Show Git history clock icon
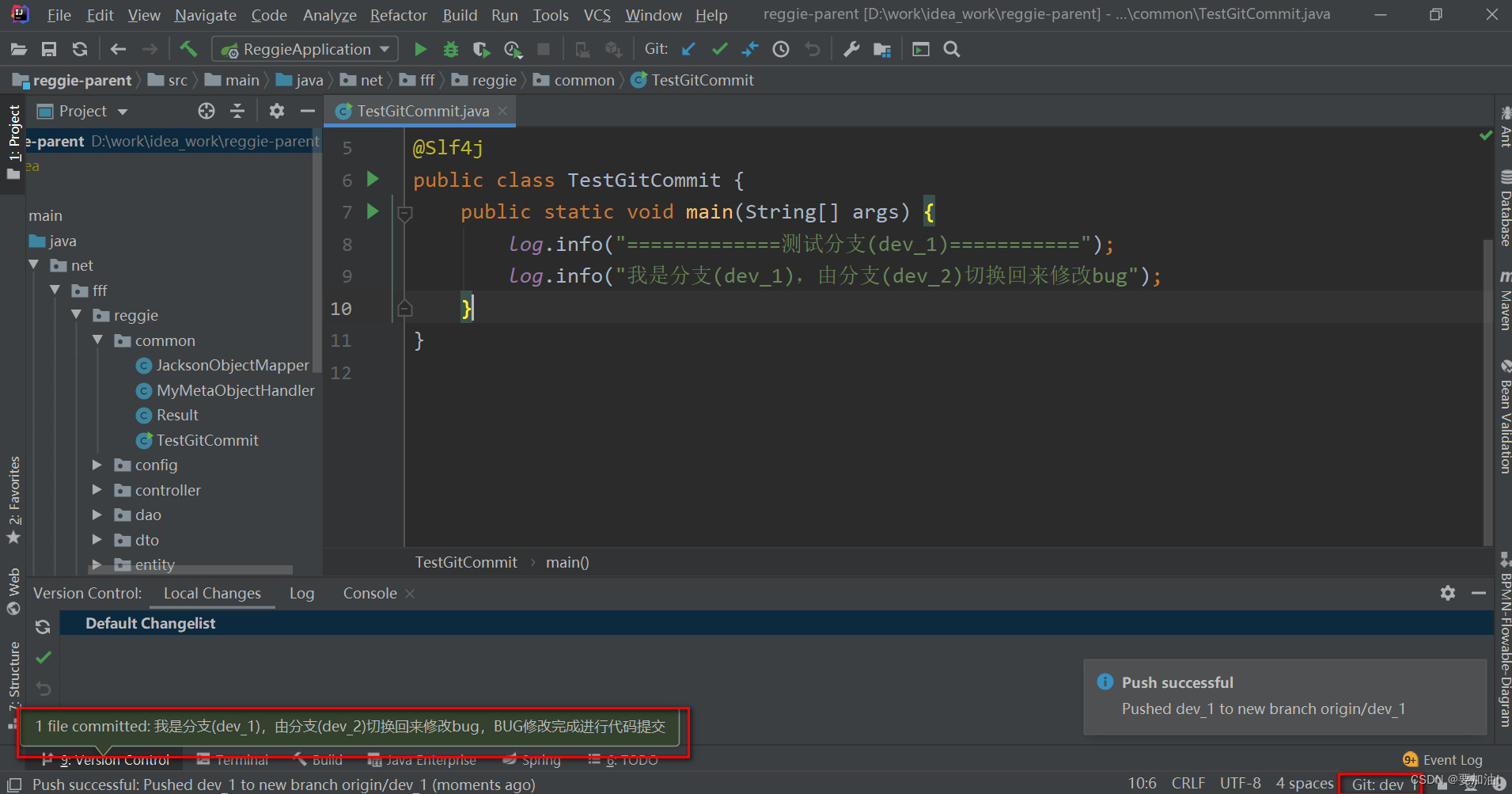Image resolution: width=1512 pixels, height=794 pixels. 781,49
